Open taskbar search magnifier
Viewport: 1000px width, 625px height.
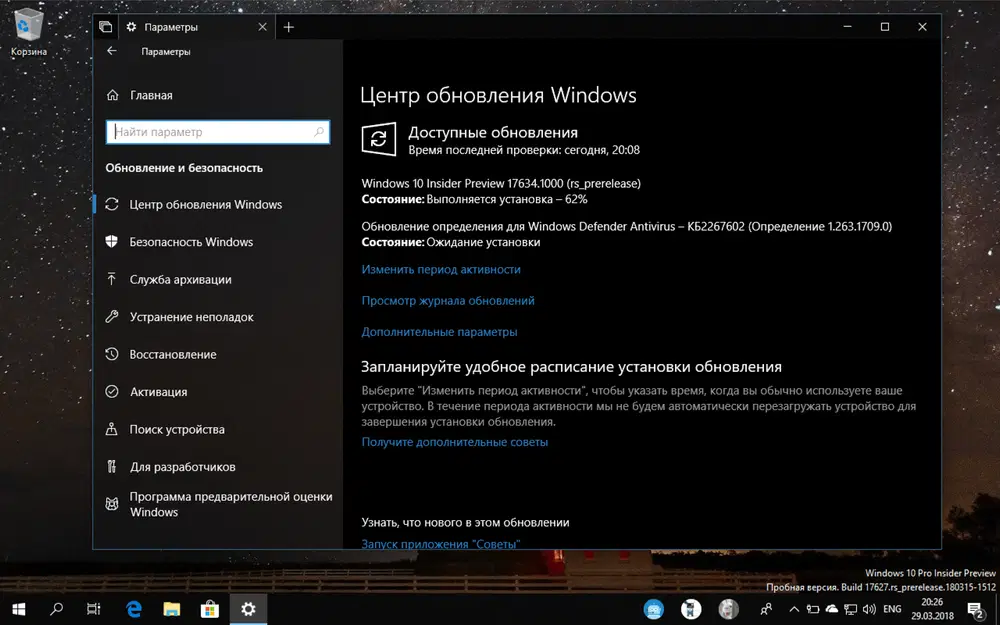[x=56, y=609]
